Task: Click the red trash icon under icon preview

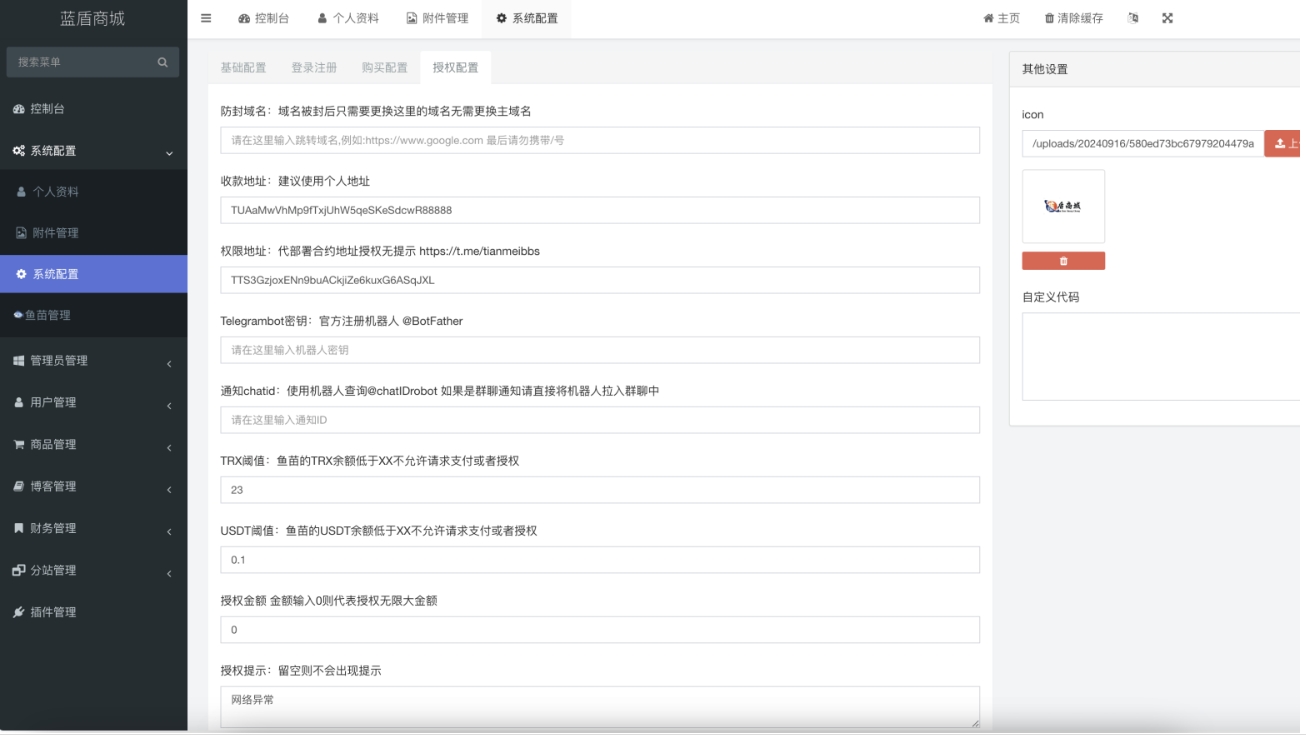Action: tap(1063, 261)
